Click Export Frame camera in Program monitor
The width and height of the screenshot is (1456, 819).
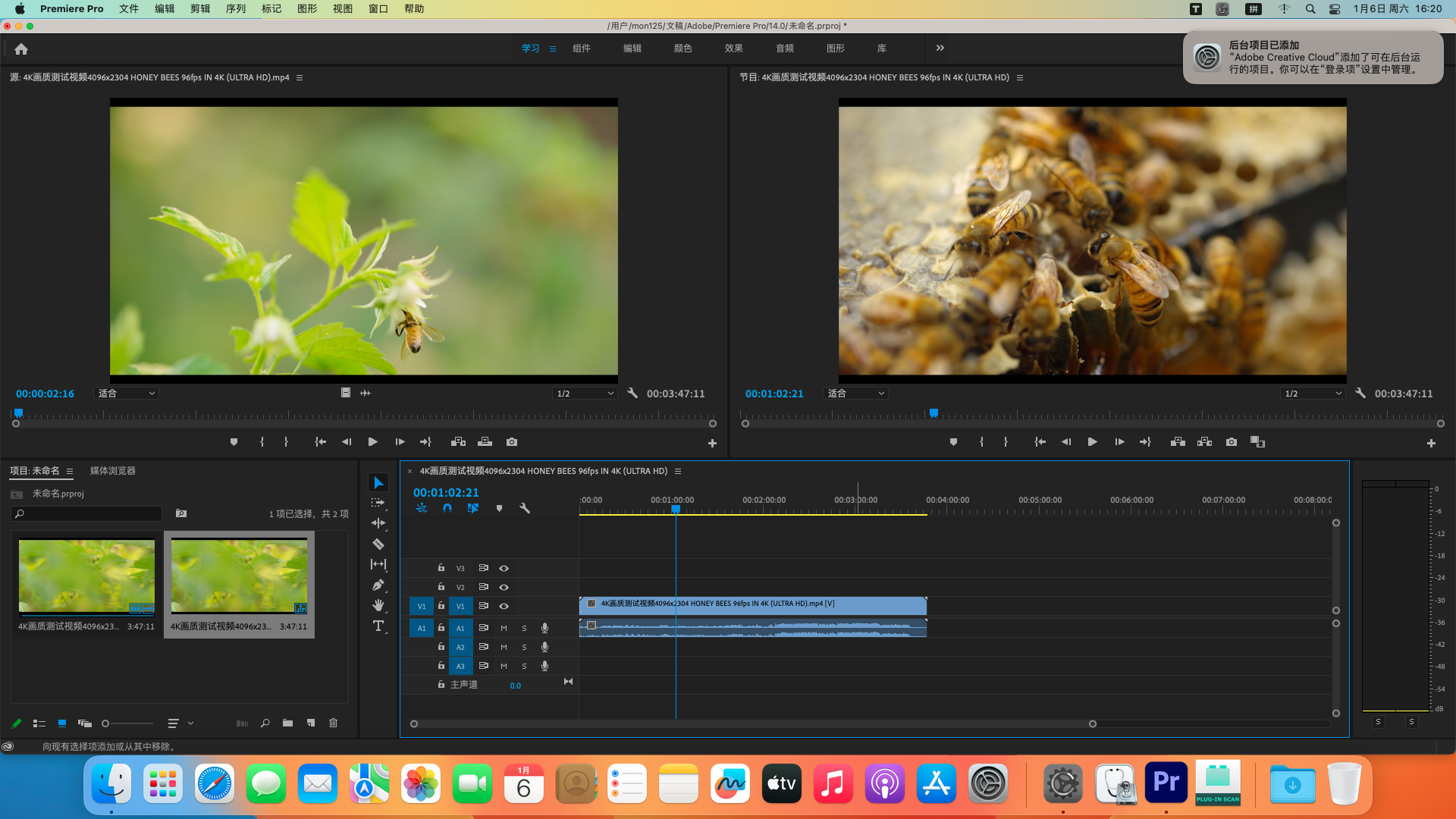click(1231, 442)
